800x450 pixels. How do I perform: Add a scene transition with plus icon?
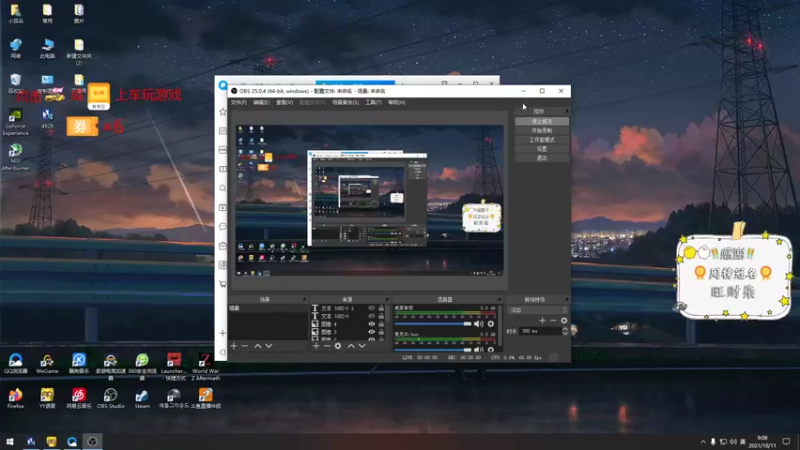[x=542, y=320]
